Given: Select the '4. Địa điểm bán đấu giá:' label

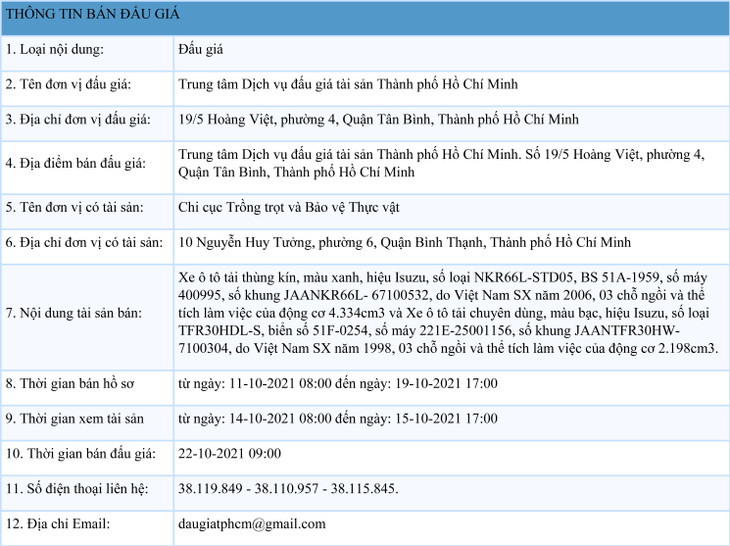Looking at the screenshot, I should (76, 163).
